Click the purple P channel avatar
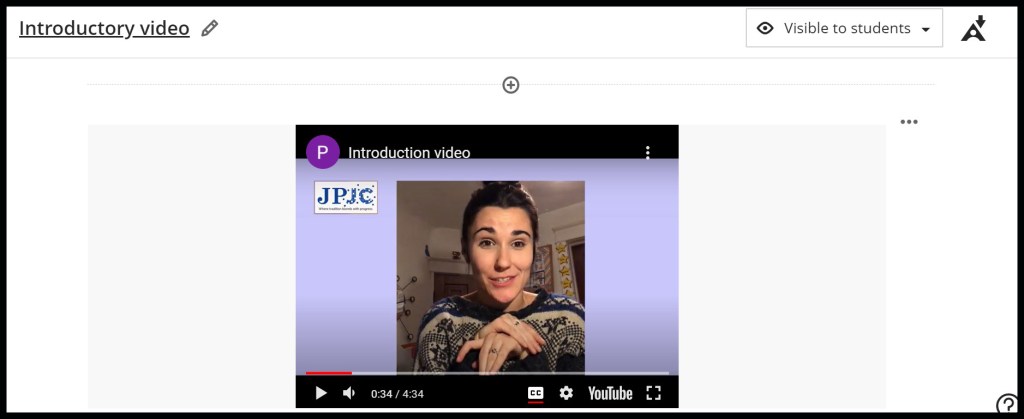 pyautogui.click(x=322, y=152)
